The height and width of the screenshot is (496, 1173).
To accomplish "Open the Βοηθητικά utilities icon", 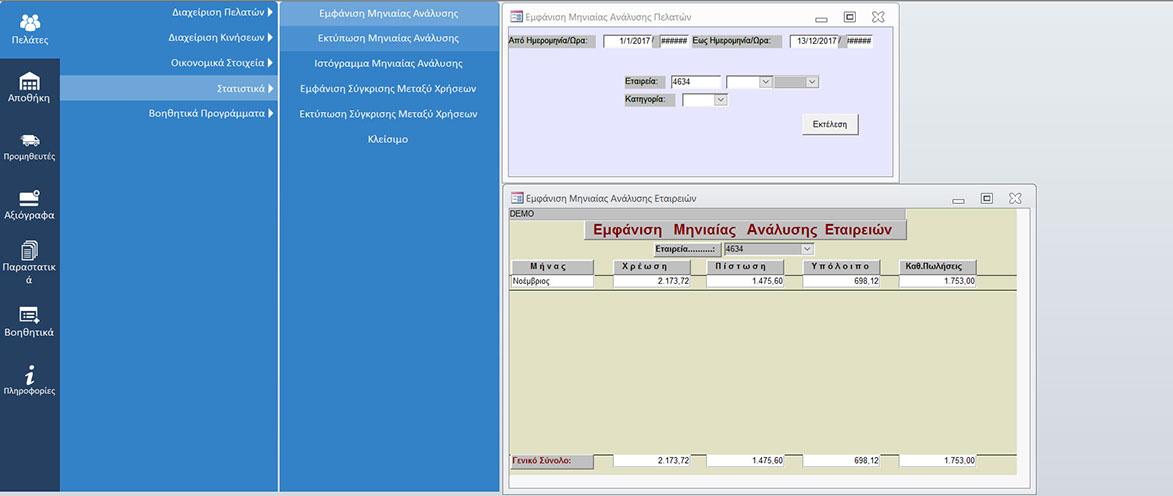I will pos(29,320).
